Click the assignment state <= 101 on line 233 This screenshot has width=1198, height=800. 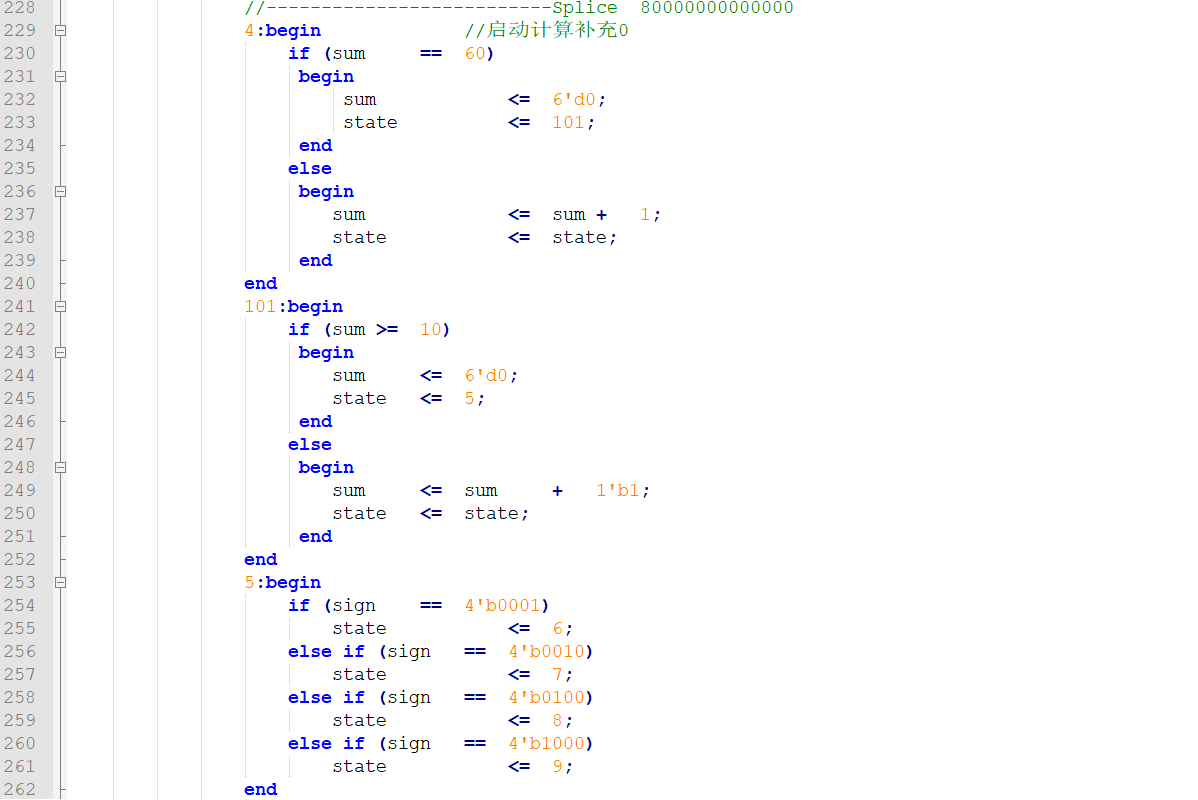tap(470, 122)
